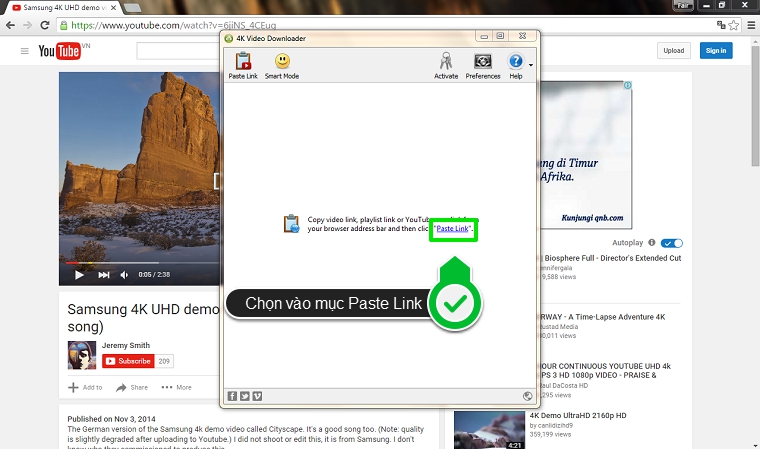760x449 pixels.
Task: Click the red Subscribe button
Action: point(128,361)
